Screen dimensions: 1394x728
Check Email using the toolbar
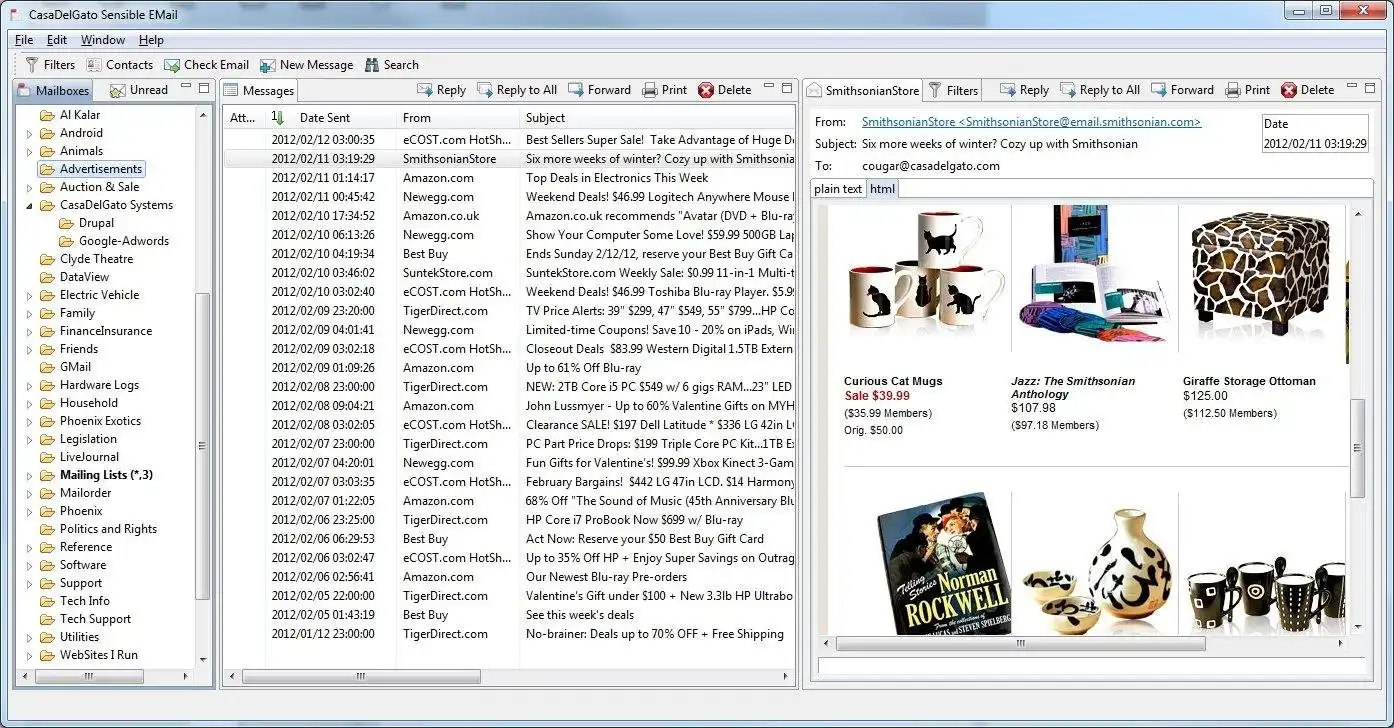click(x=206, y=65)
